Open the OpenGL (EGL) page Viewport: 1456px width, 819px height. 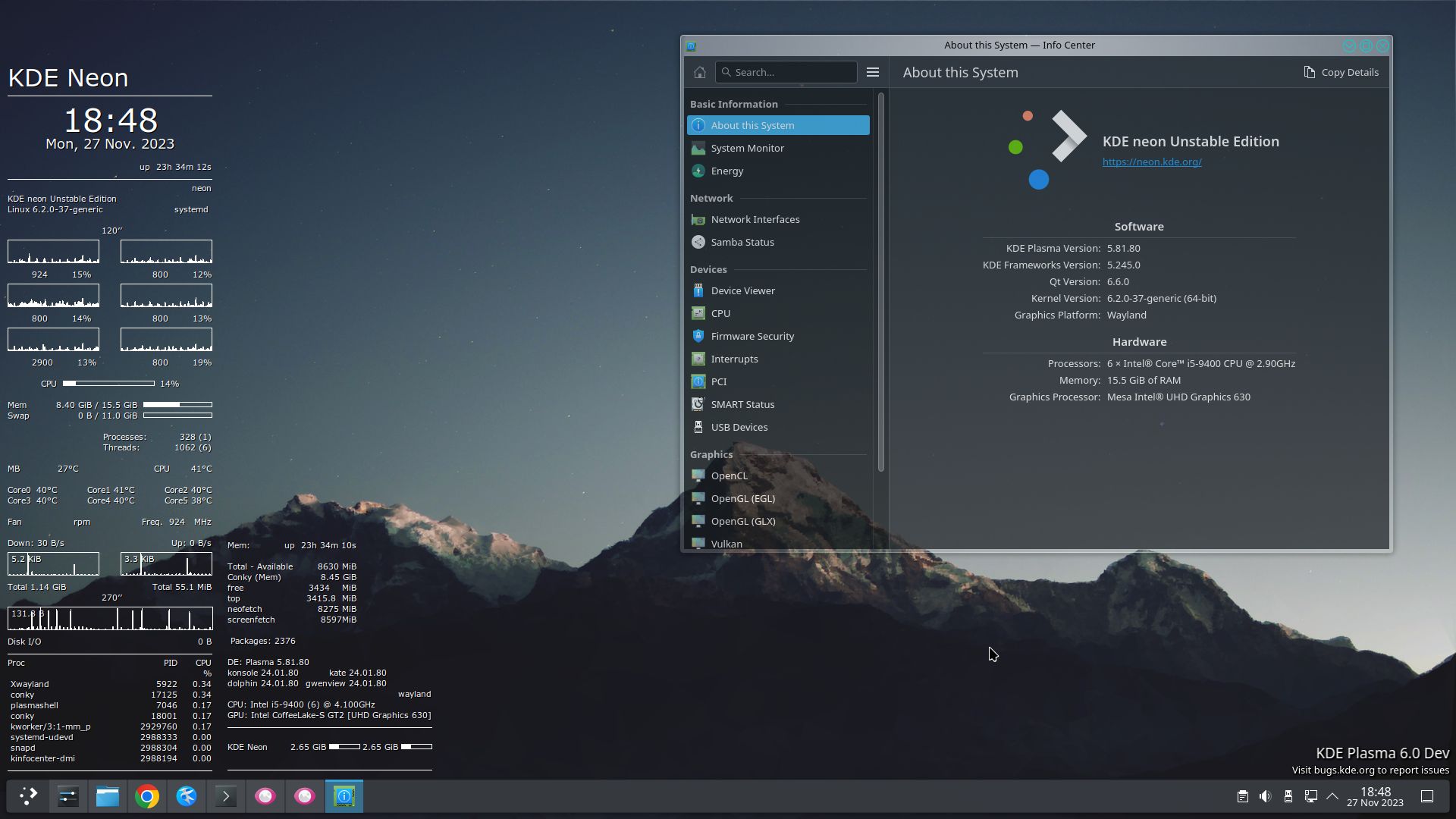click(x=742, y=499)
